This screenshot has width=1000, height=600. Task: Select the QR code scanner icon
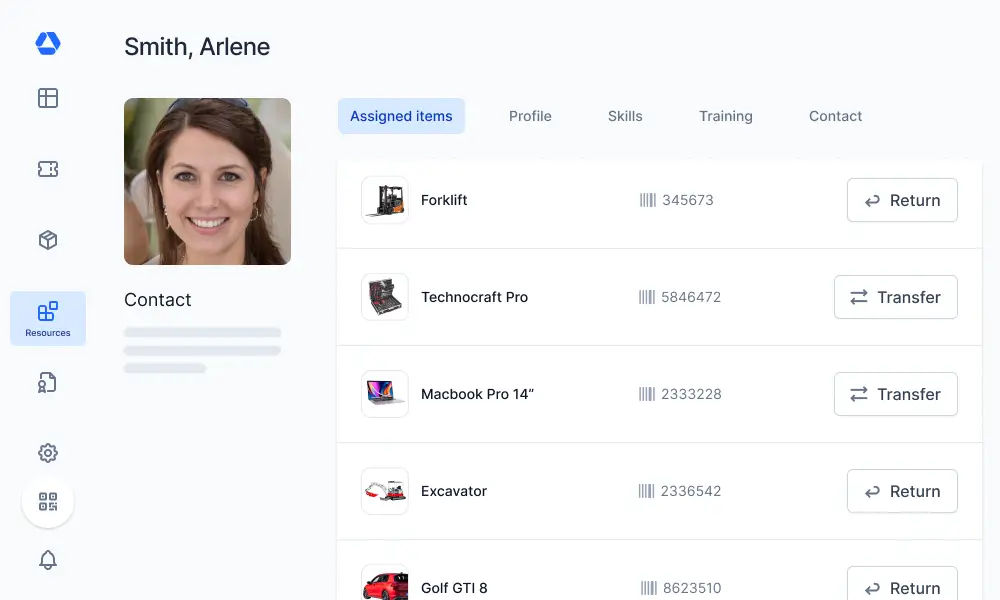coord(47,501)
